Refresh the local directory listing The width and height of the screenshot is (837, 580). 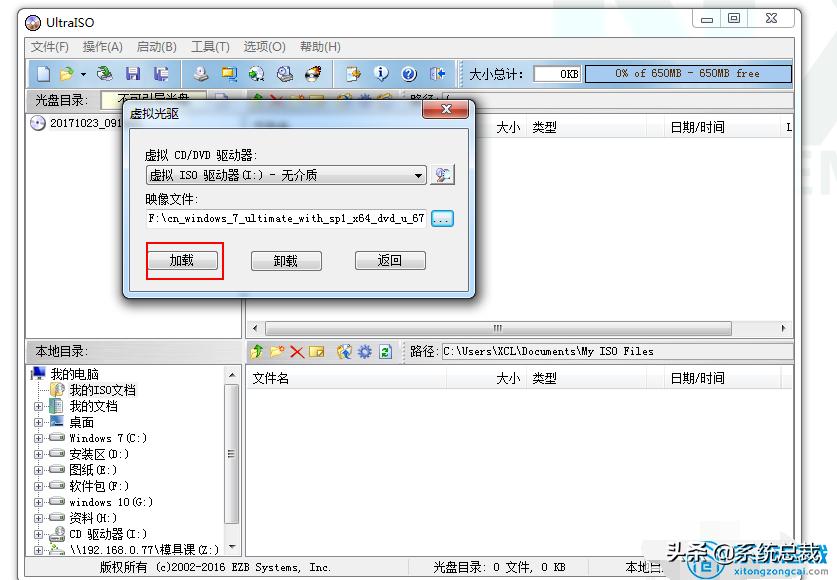pyautogui.click(x=384, y=349)
